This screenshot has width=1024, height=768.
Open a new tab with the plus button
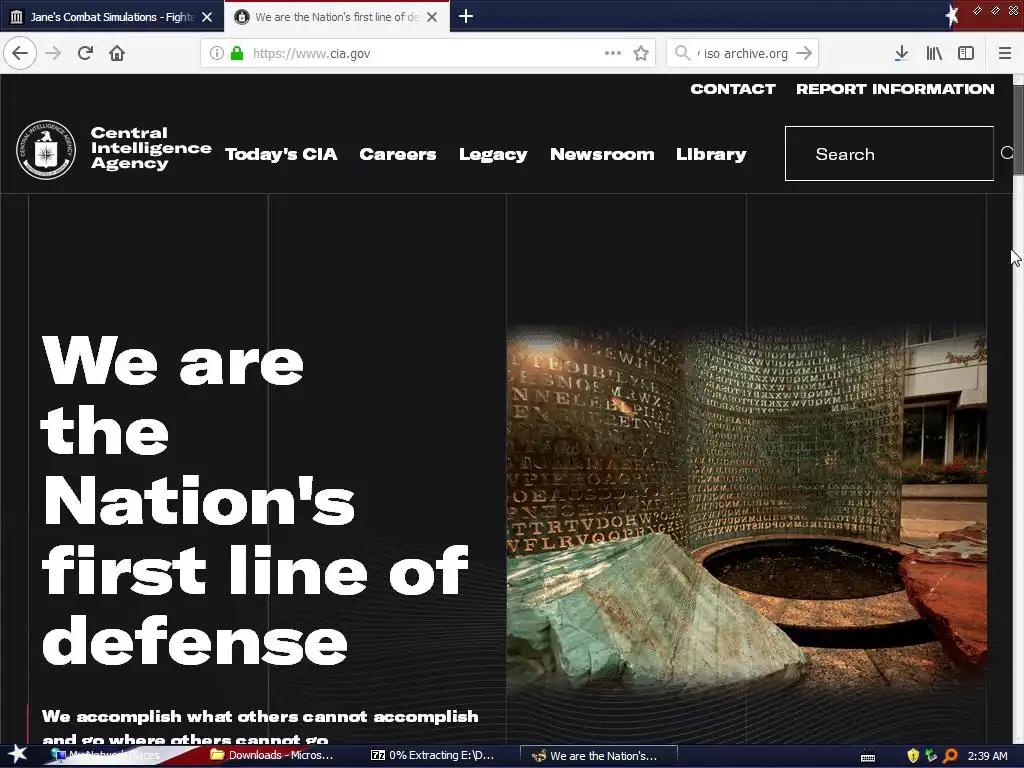click(x=466, y=16)
